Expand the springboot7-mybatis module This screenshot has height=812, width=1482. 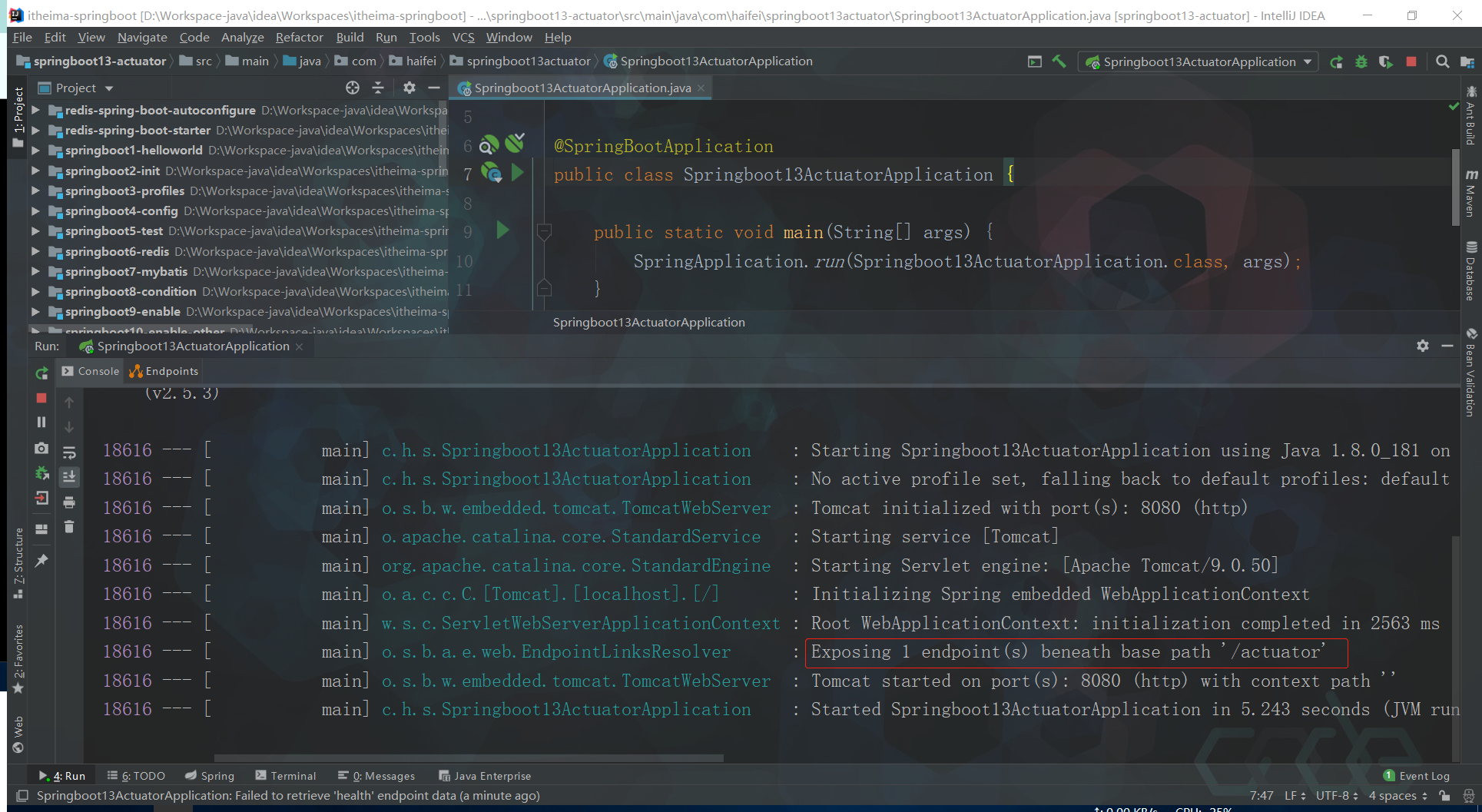point(35,271)
